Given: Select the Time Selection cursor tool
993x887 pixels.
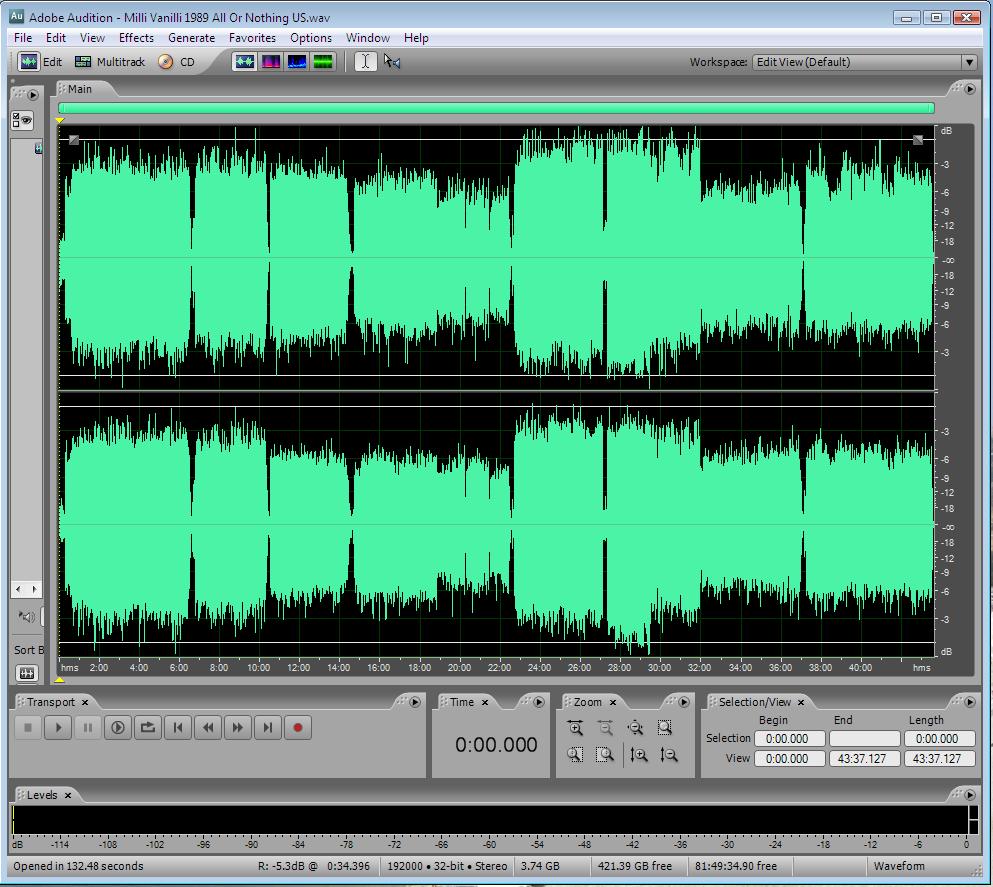Looking at the screenshot, I should [x=365, y=62].
